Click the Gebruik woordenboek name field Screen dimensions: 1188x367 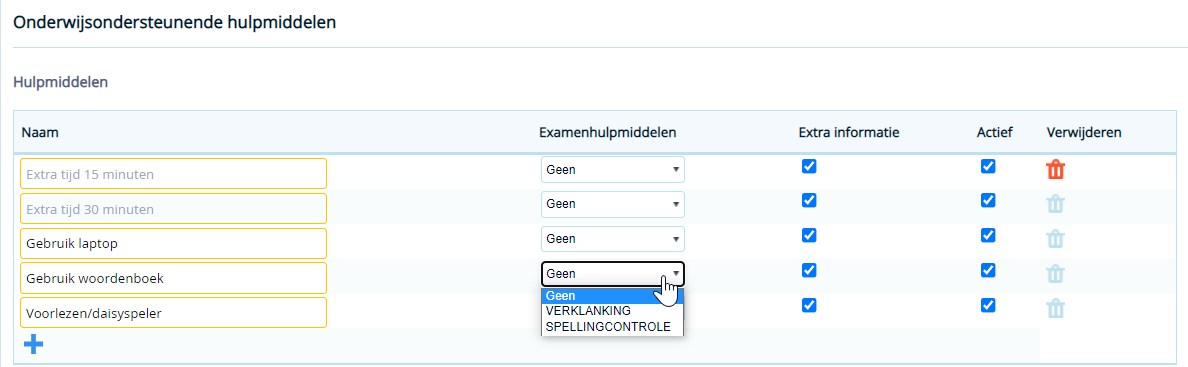(174, 278)
